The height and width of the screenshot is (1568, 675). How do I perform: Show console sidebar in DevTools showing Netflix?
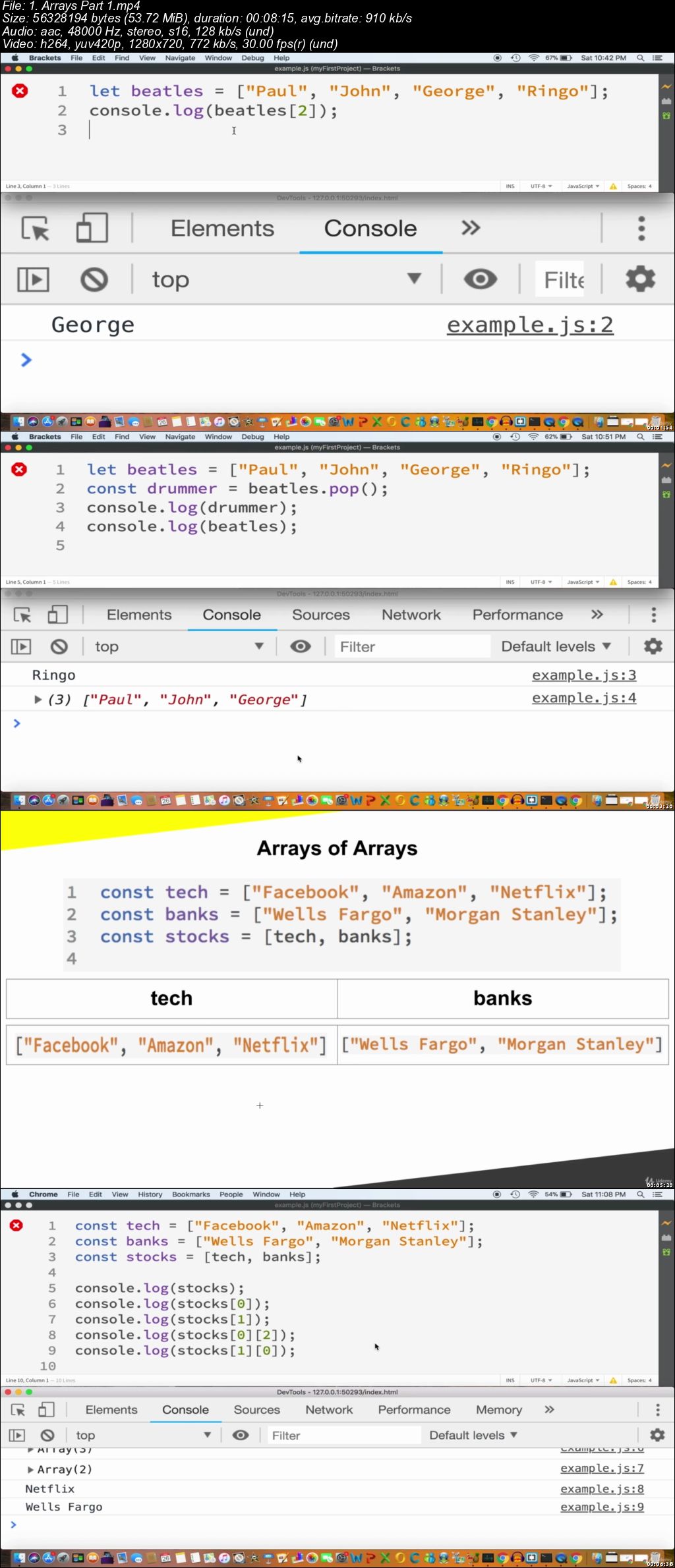[x=17, y=1435]
